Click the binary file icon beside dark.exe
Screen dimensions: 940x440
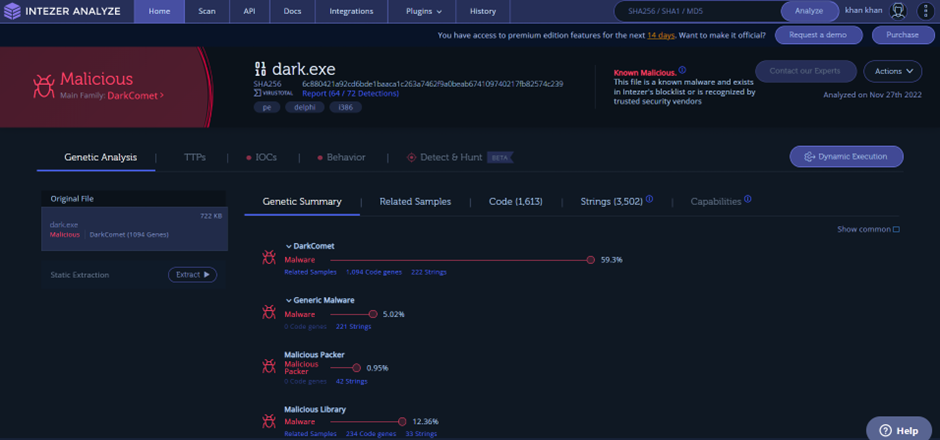pyautogui.click(x=261, y=68)
